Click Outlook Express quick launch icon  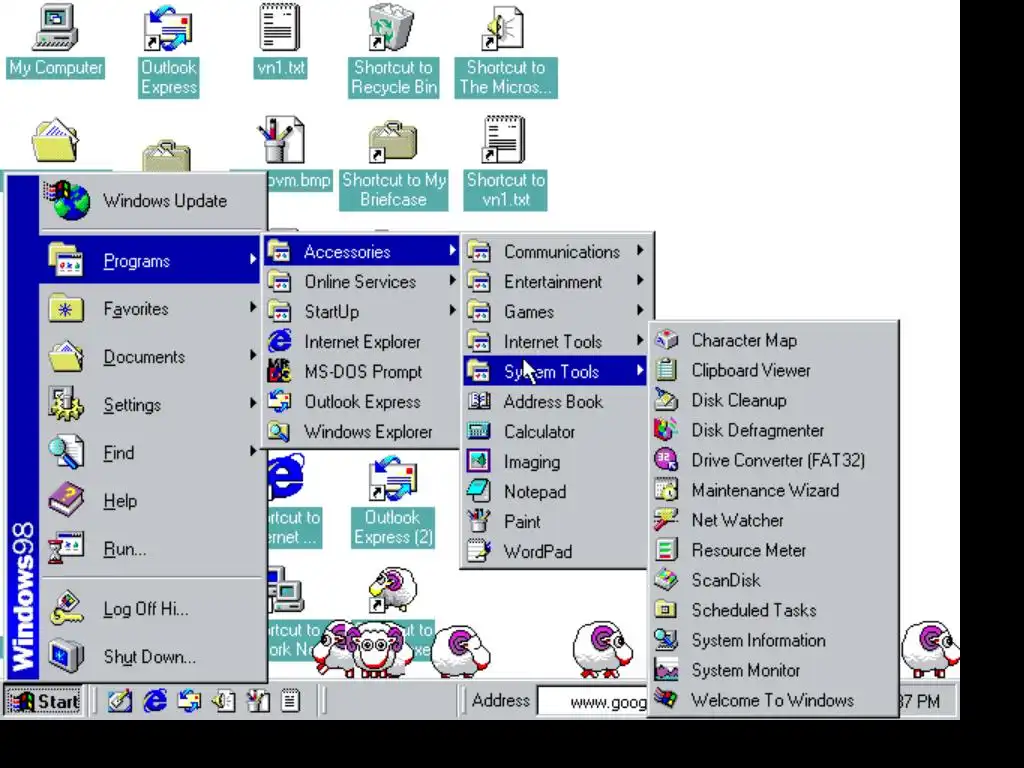[x=189, y=701]
